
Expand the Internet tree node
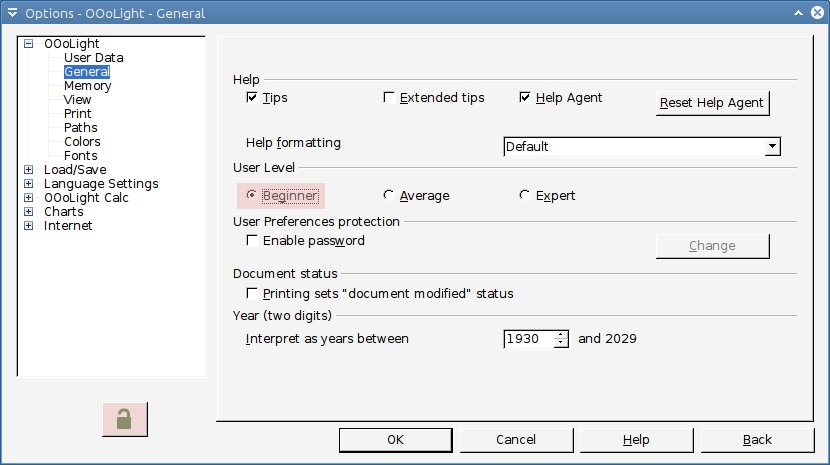click(x=29, y=226)
